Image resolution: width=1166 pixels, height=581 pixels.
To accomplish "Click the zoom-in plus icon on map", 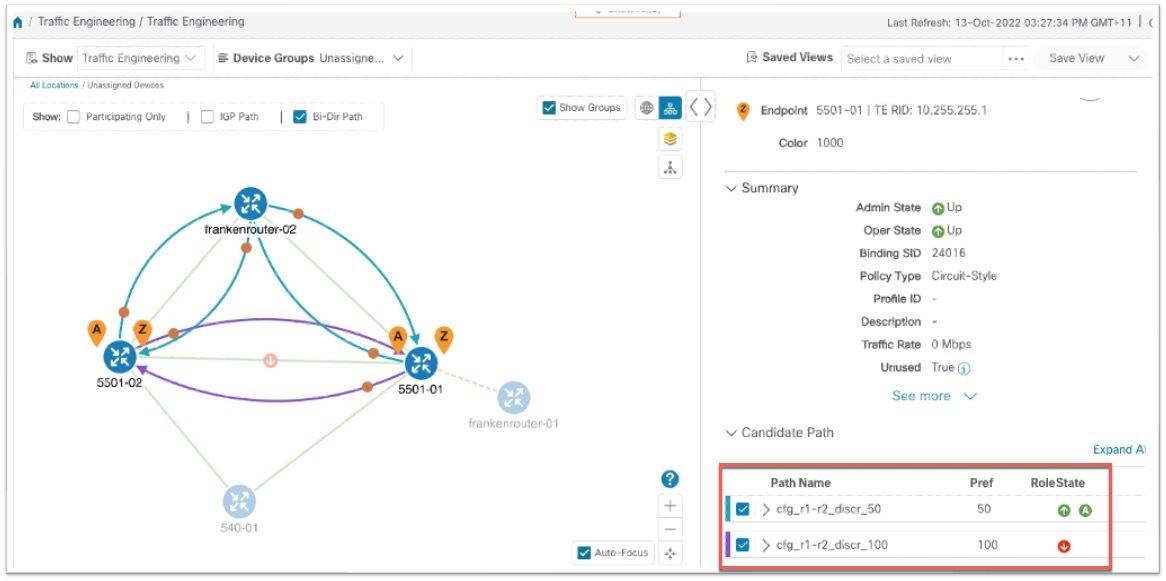I will pos(669,506).
